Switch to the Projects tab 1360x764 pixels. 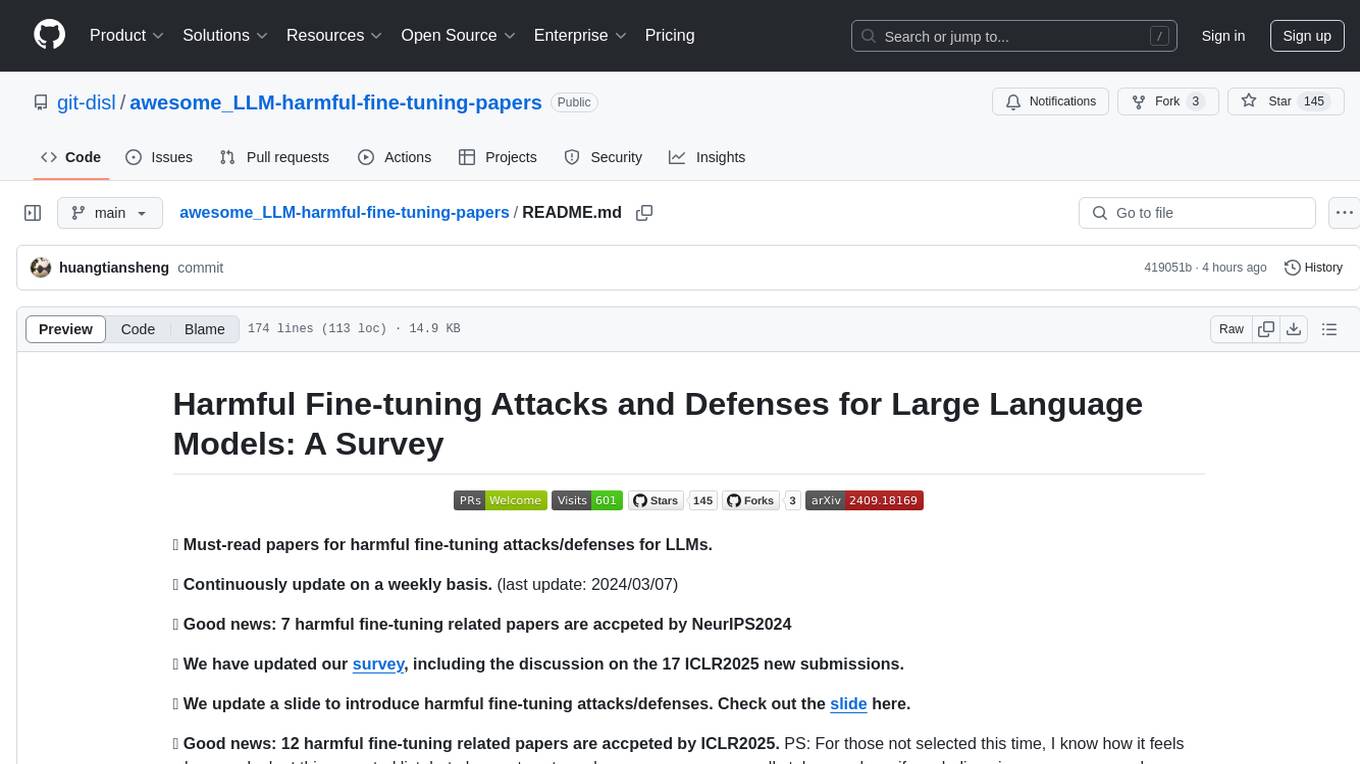coord(497,157)
